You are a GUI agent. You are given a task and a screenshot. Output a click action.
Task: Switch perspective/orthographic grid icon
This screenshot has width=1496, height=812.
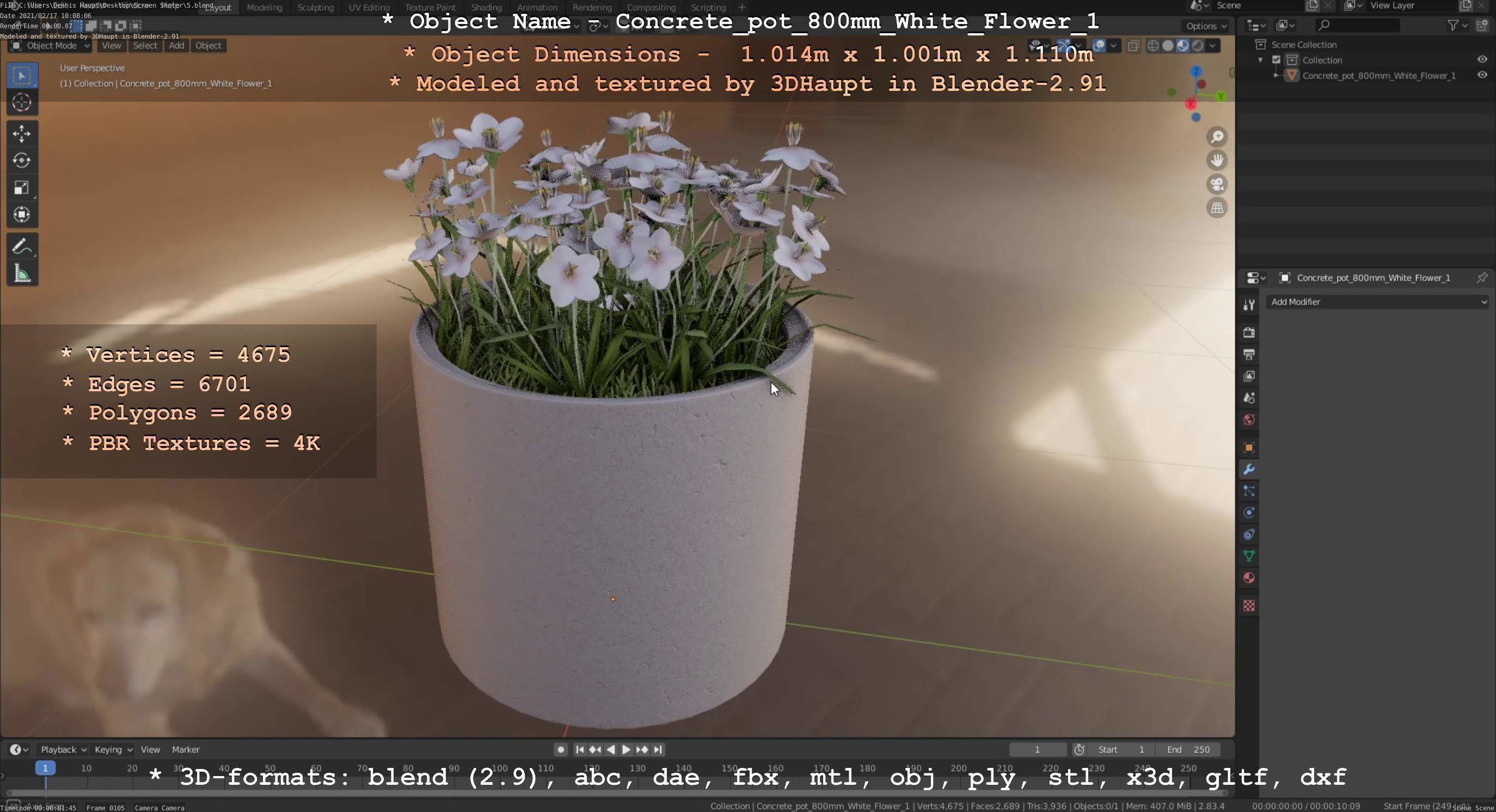click(x=1217, y=208)
